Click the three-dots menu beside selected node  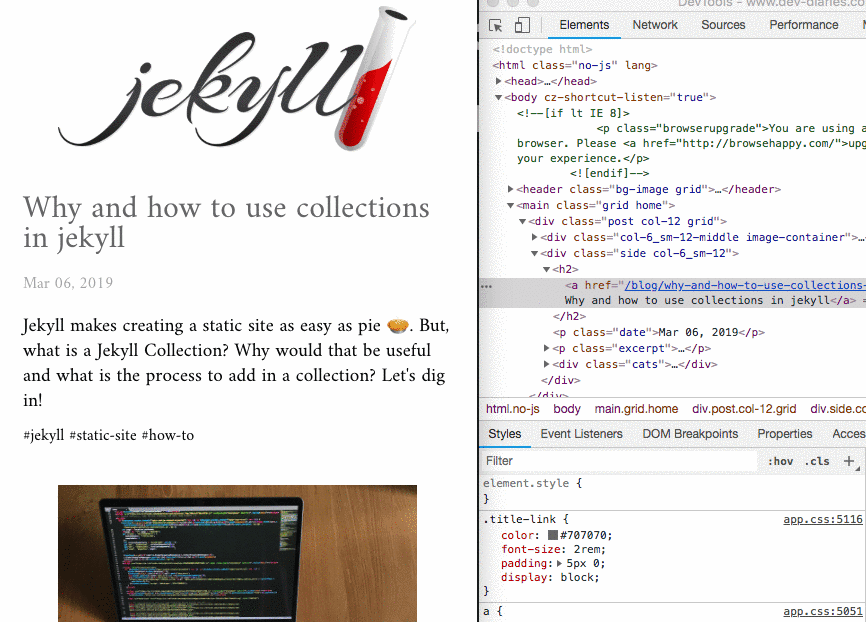[487, 286]
